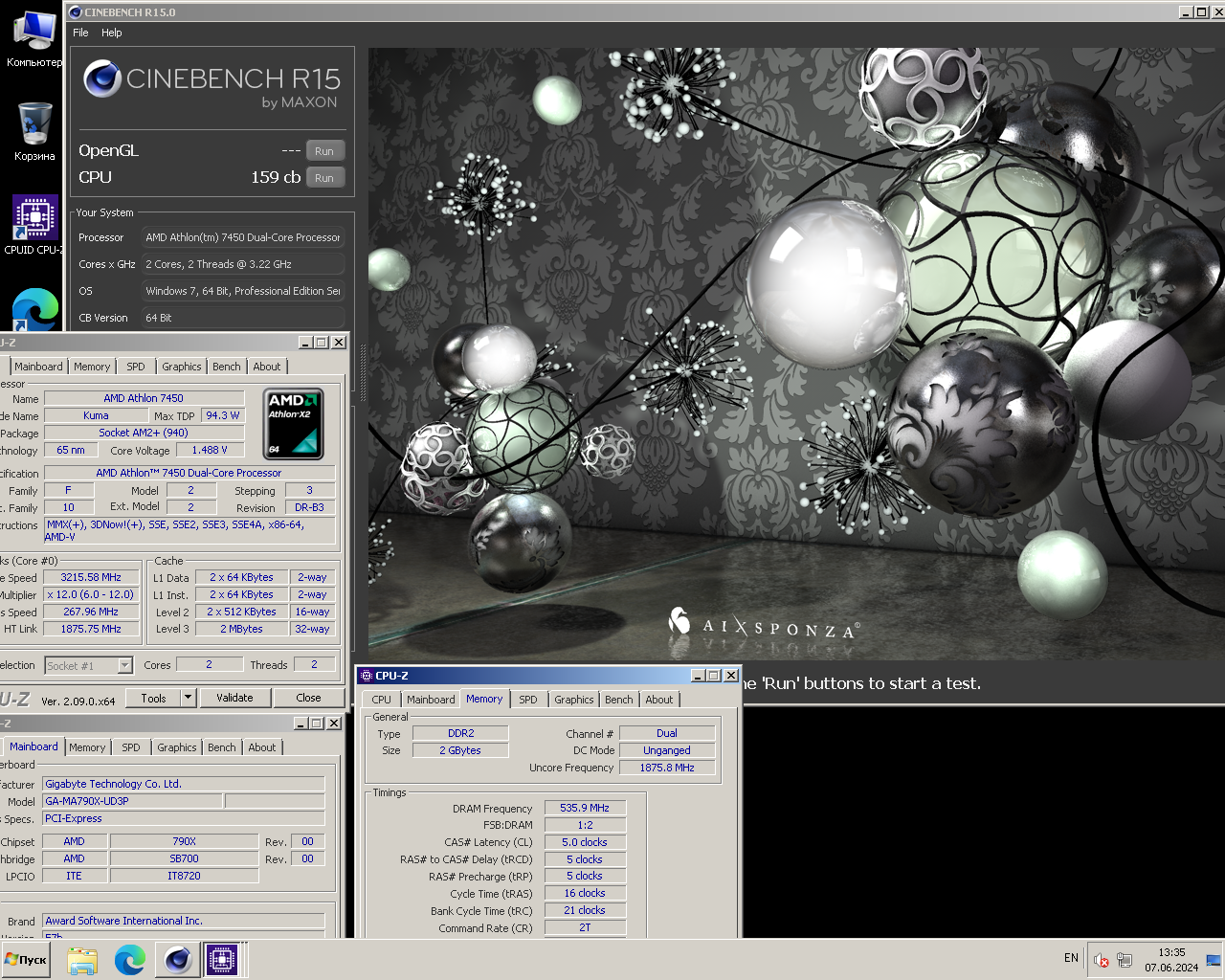Click the 535.9 MHz DRAM frequency value

(585, 808)
